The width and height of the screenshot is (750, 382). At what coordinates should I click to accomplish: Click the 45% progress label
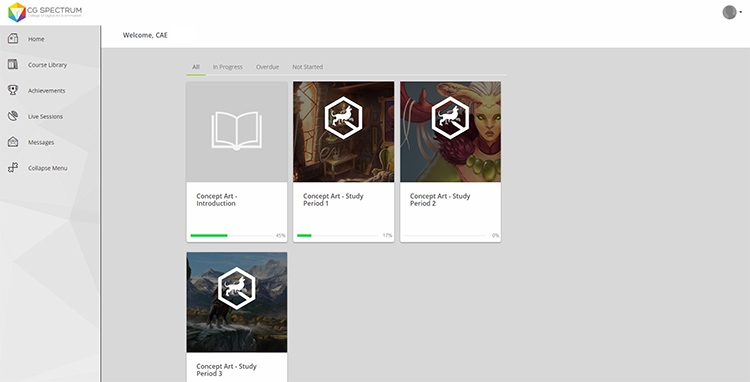tap(280, 236)
